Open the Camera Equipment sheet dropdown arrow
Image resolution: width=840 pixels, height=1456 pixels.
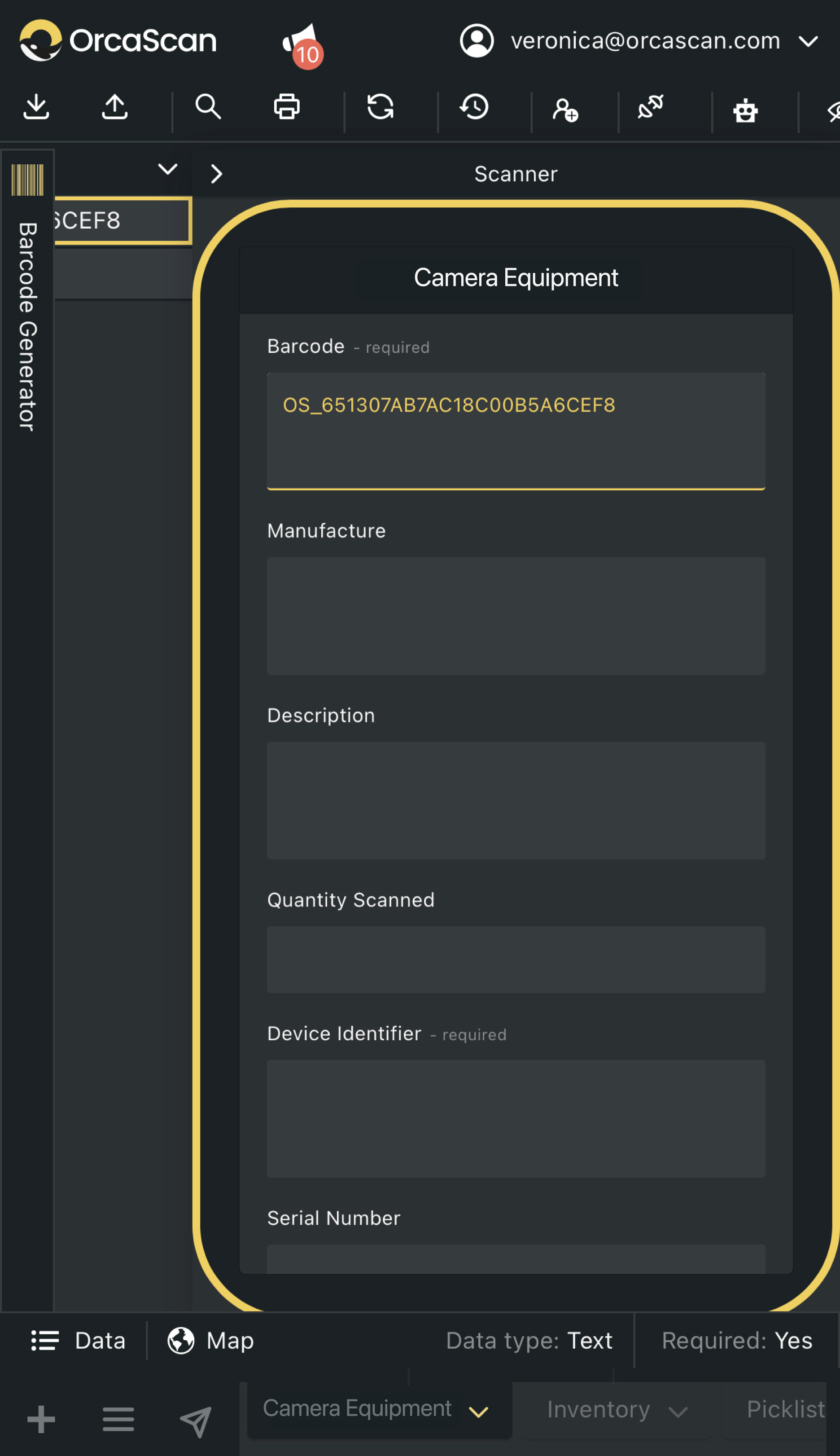(x=478, y=1412)
